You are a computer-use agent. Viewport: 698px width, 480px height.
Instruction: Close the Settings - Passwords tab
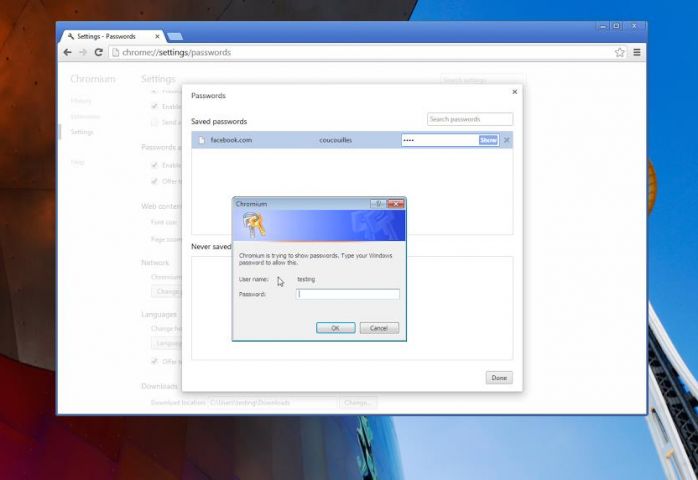[x=155, y=35]
